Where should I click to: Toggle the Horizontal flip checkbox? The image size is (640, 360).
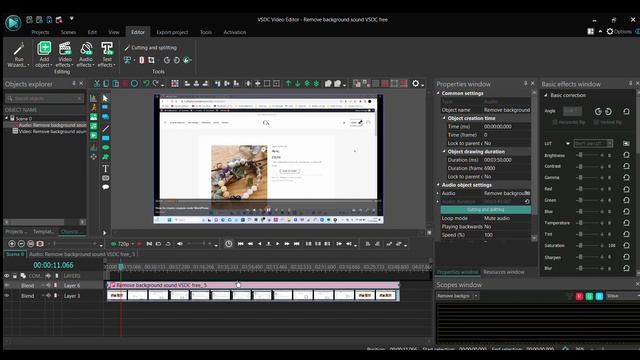click(555, 122)
